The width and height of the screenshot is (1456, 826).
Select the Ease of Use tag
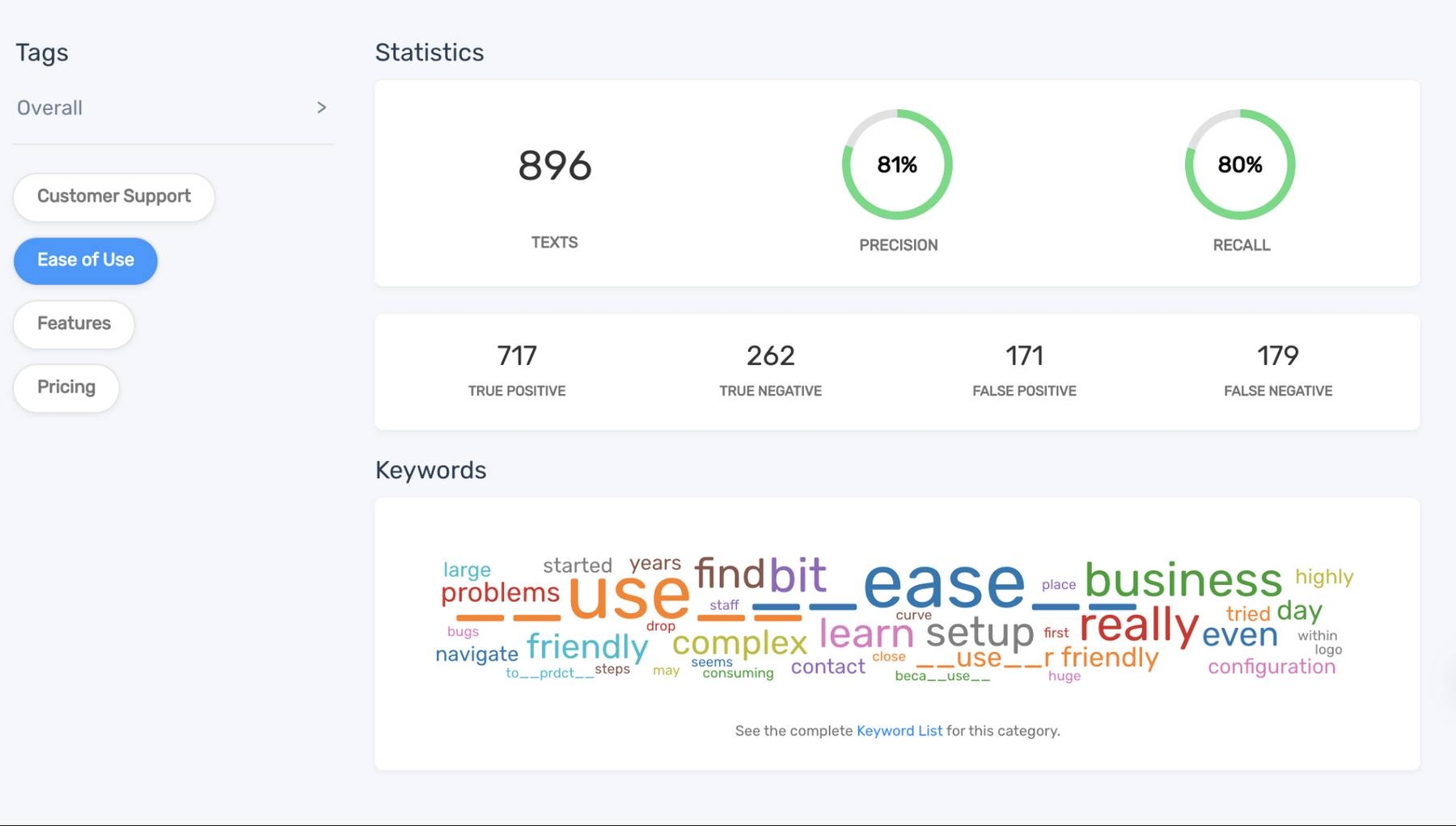[x=86, y=261]
